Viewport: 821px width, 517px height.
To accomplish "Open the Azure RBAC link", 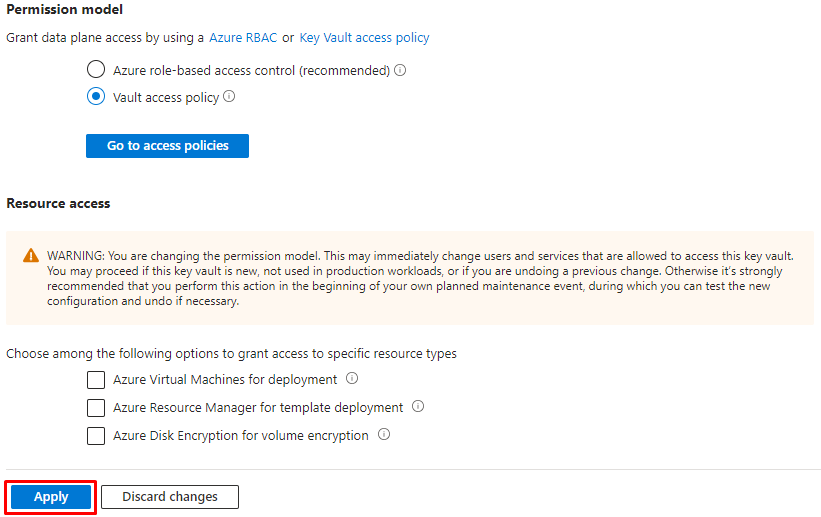I will point(243,38).
